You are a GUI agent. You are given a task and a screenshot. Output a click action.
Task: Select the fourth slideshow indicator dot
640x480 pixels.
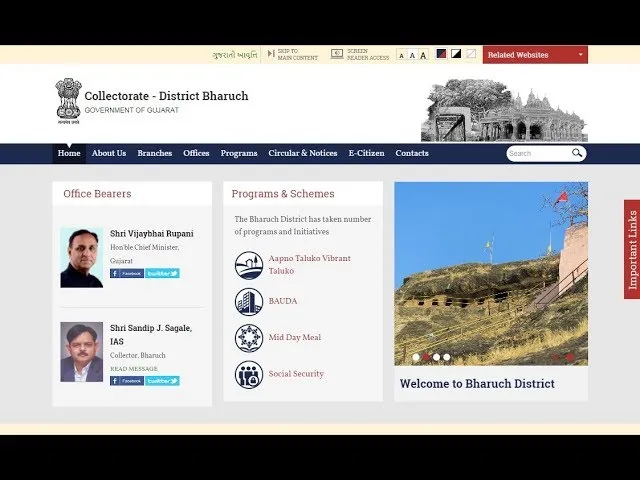coord(447,357)
